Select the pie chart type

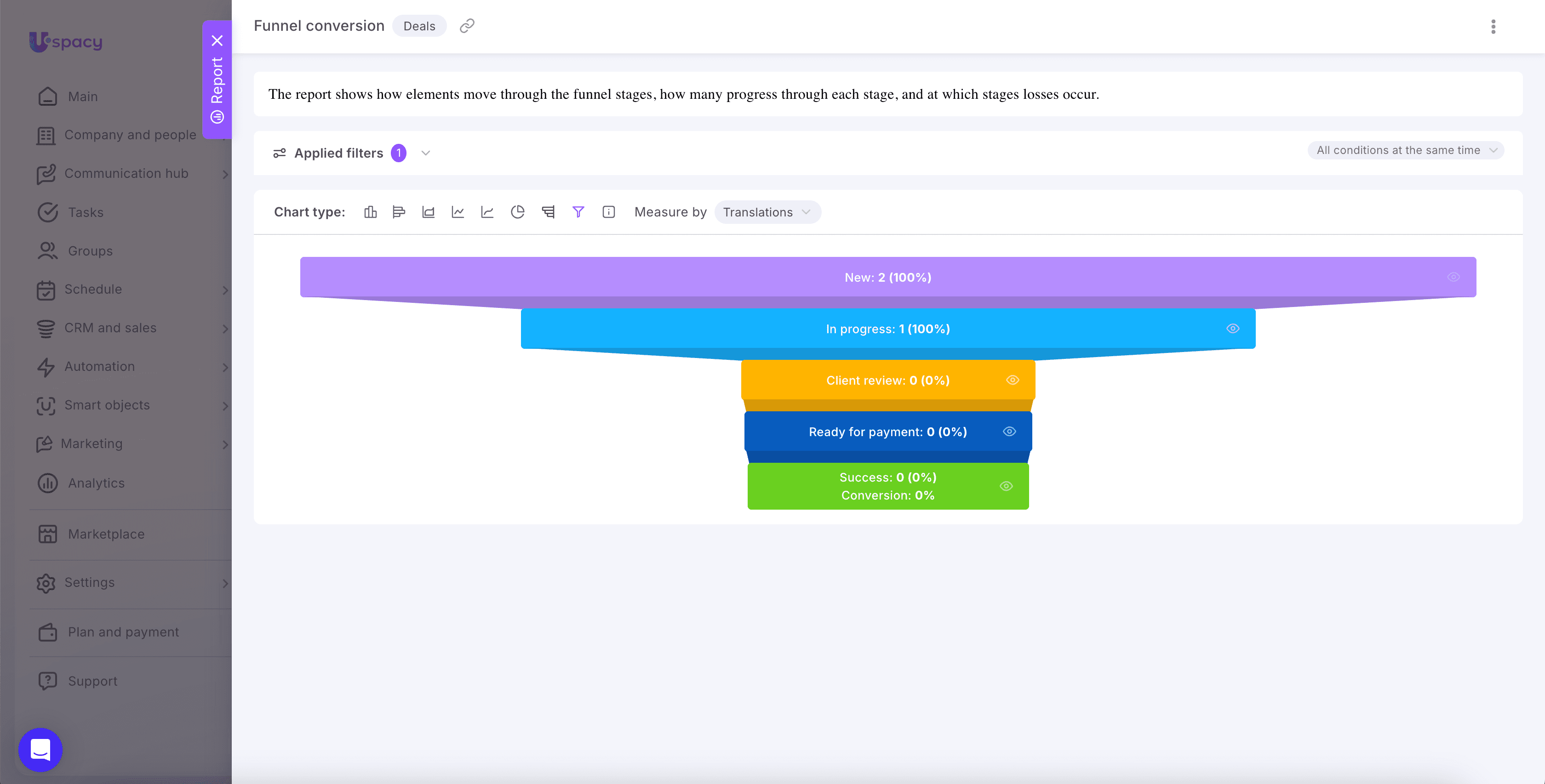[x=518, y=212]
